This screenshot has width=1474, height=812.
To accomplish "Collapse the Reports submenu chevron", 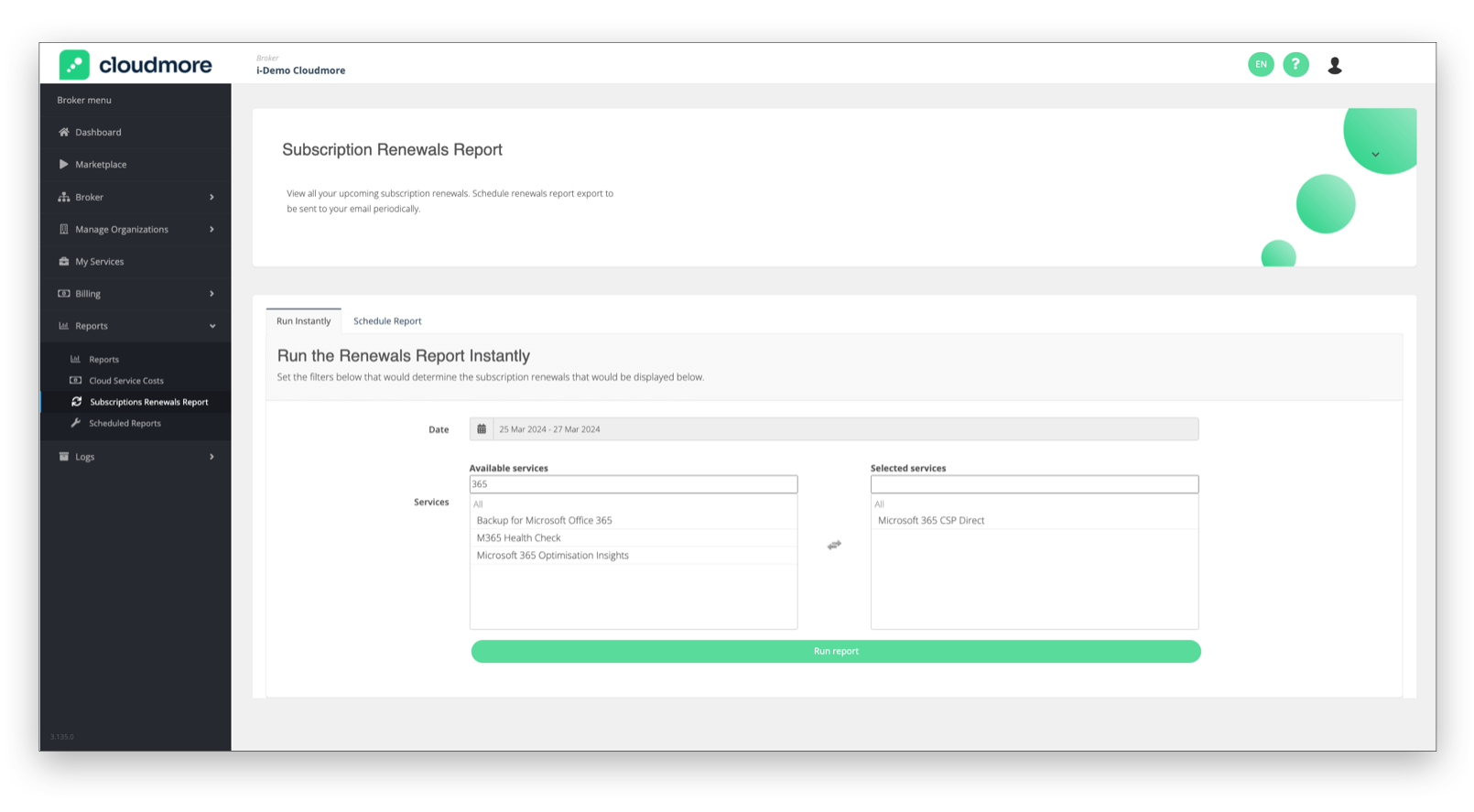I will click(x=212, y=326).
